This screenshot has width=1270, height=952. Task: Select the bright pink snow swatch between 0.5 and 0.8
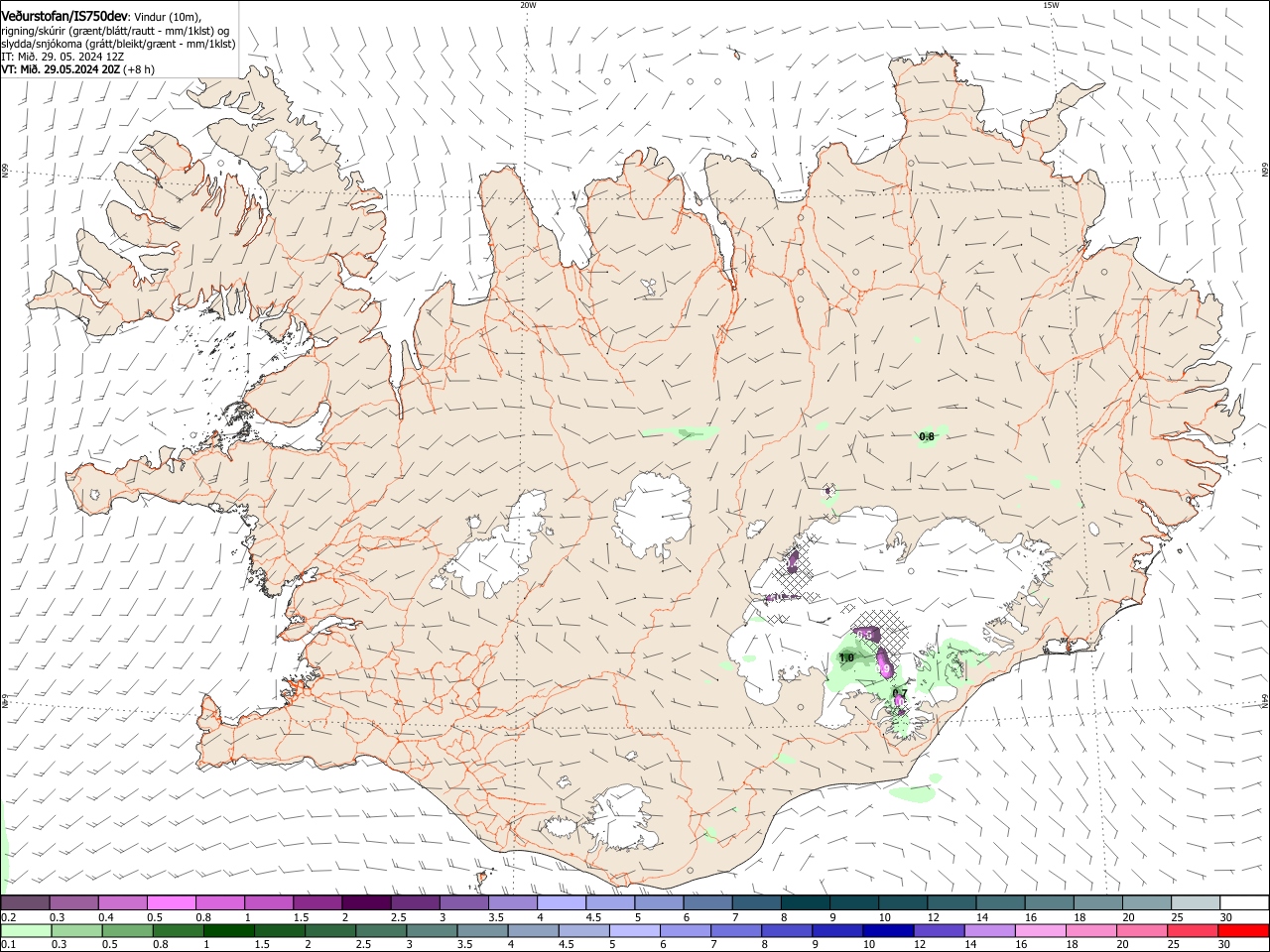coord(171,902)
